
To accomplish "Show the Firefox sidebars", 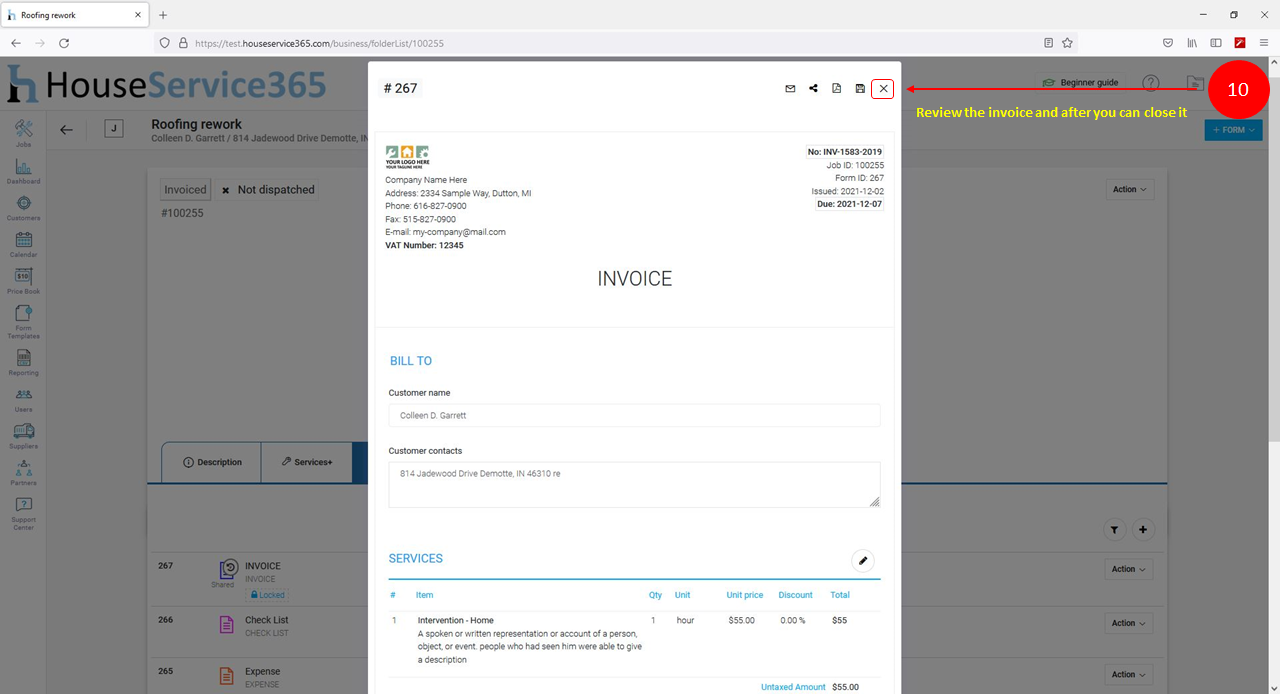I will click(x=1216, y=43).
